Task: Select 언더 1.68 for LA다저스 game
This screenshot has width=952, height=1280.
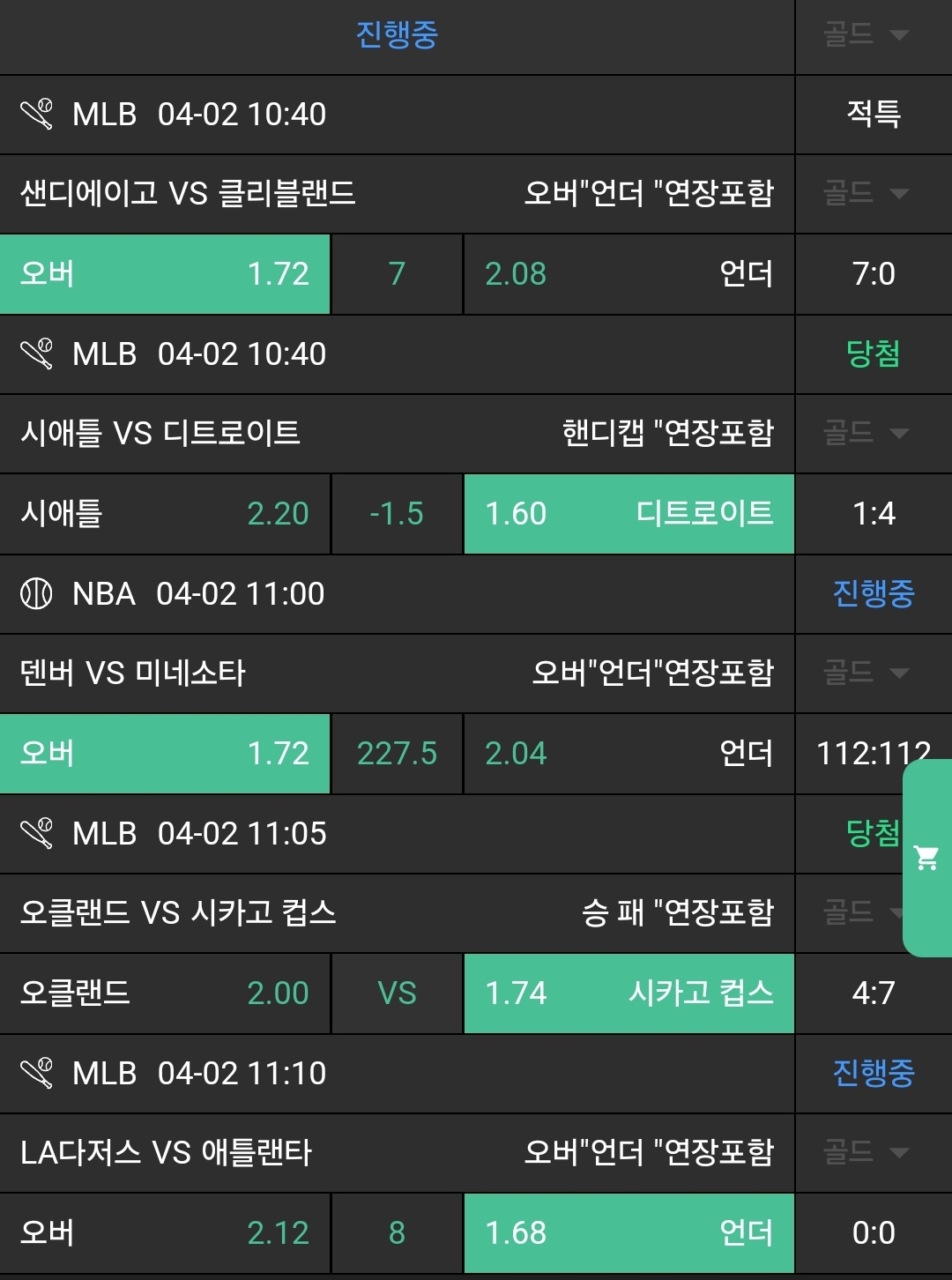Action: 628,1233
